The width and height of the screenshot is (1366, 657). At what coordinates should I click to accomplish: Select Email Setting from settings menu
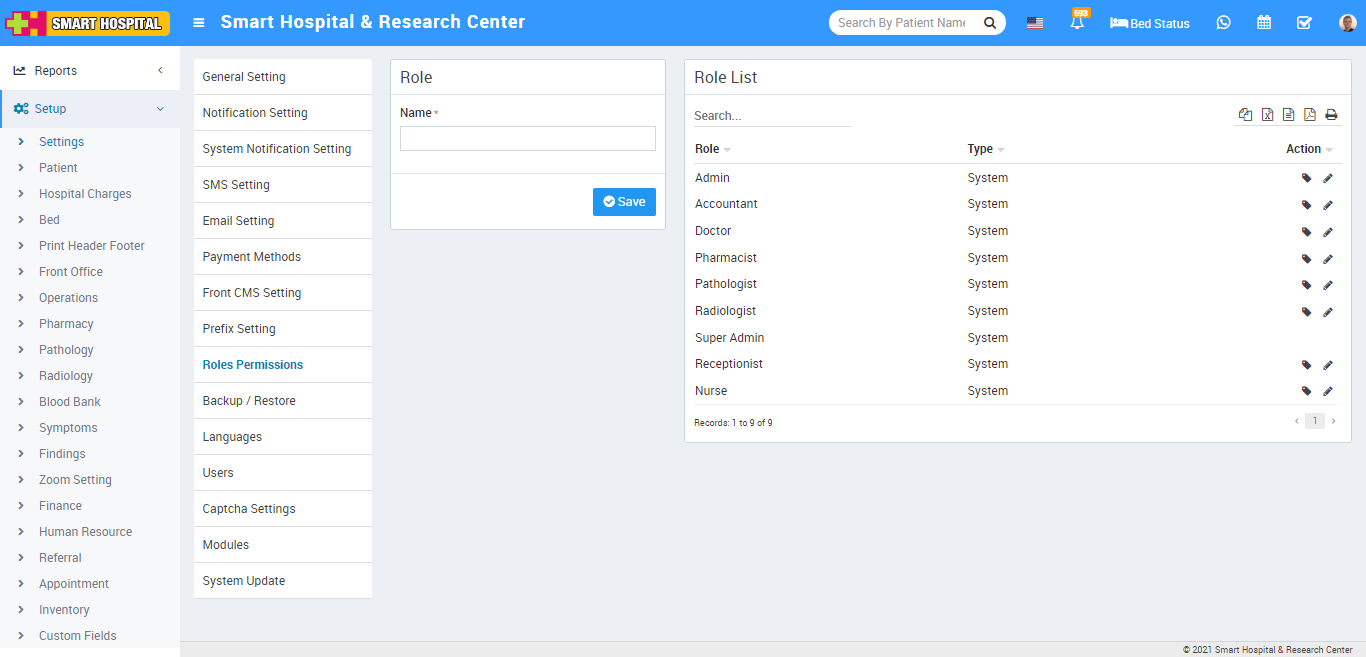tap(238, 221)
